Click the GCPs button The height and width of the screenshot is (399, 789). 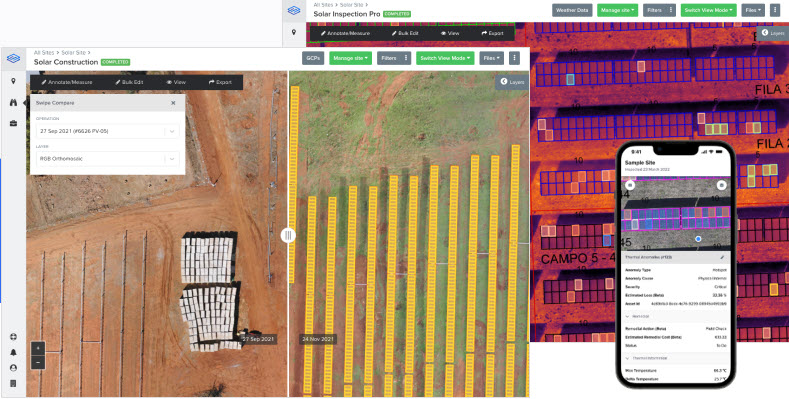pyautogui.click(x=313, y=58)
